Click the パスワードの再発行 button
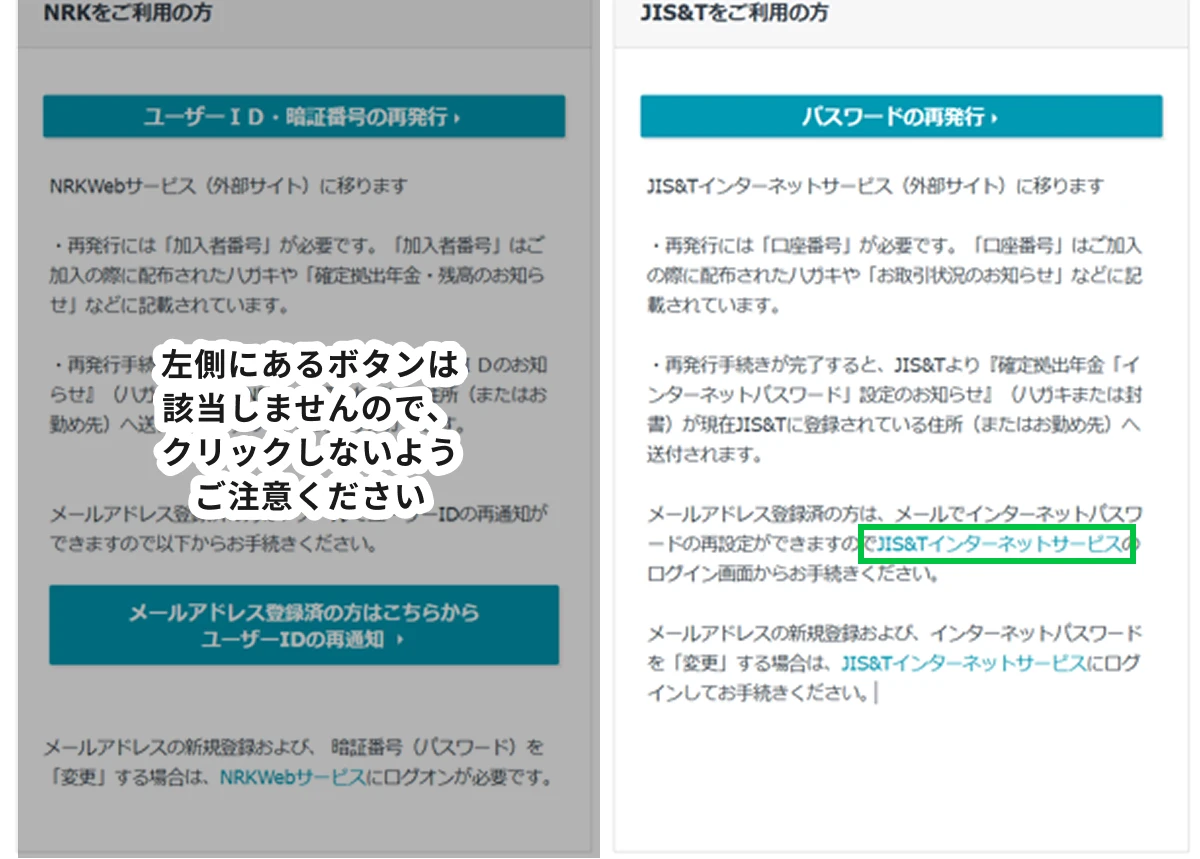 [901, 117]
